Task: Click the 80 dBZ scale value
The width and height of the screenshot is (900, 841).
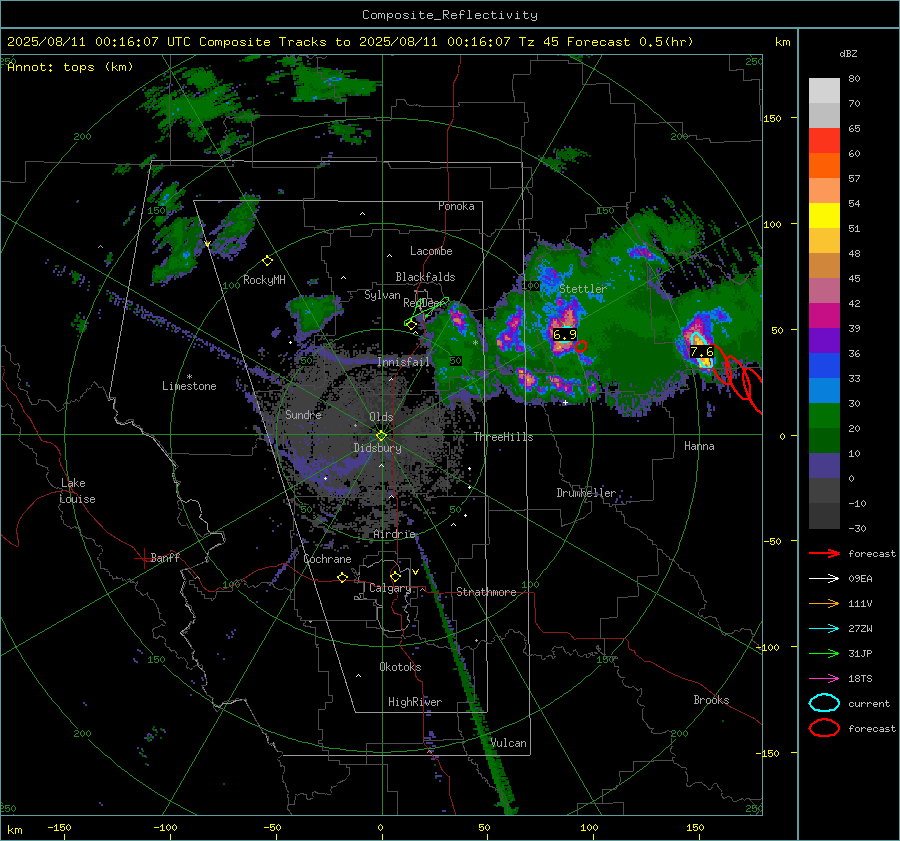Action: click(854, 79)
